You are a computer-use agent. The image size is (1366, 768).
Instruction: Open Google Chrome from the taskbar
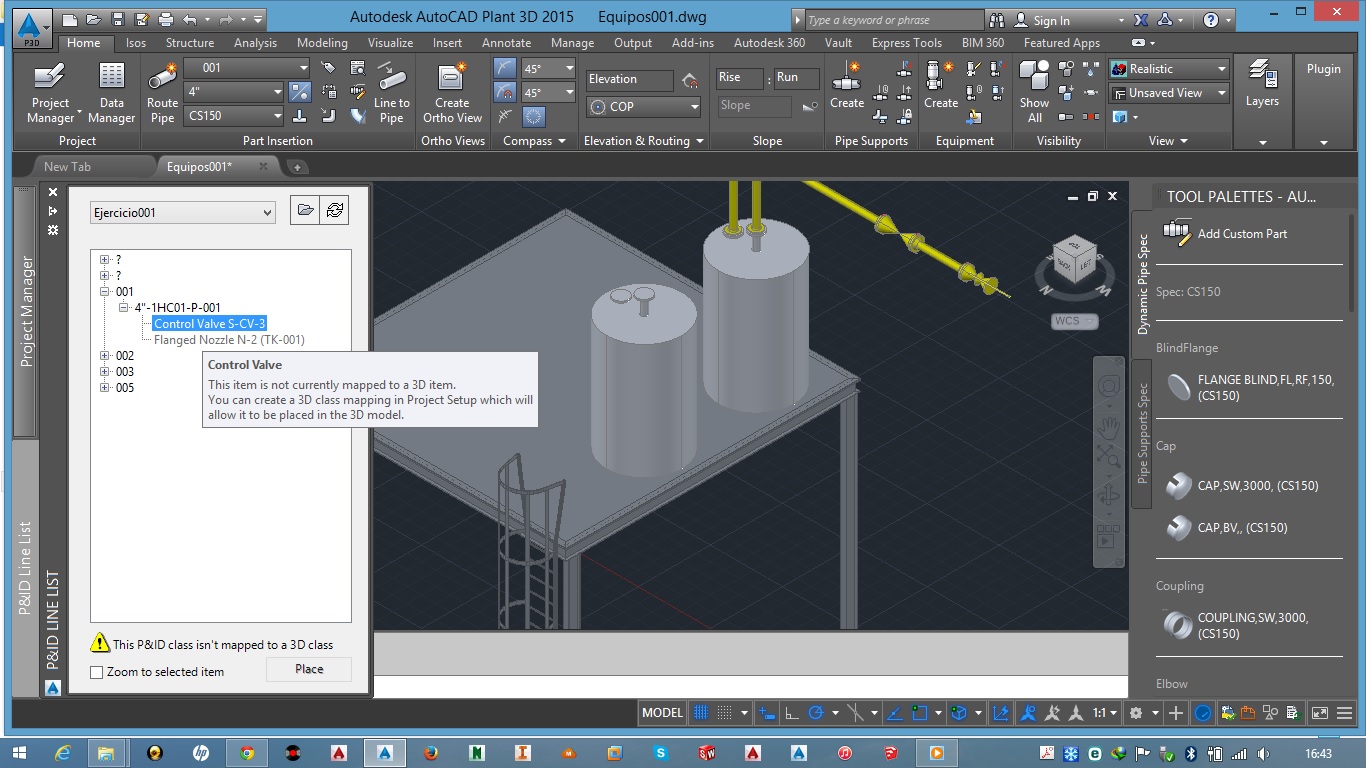(x=247, y=753)
